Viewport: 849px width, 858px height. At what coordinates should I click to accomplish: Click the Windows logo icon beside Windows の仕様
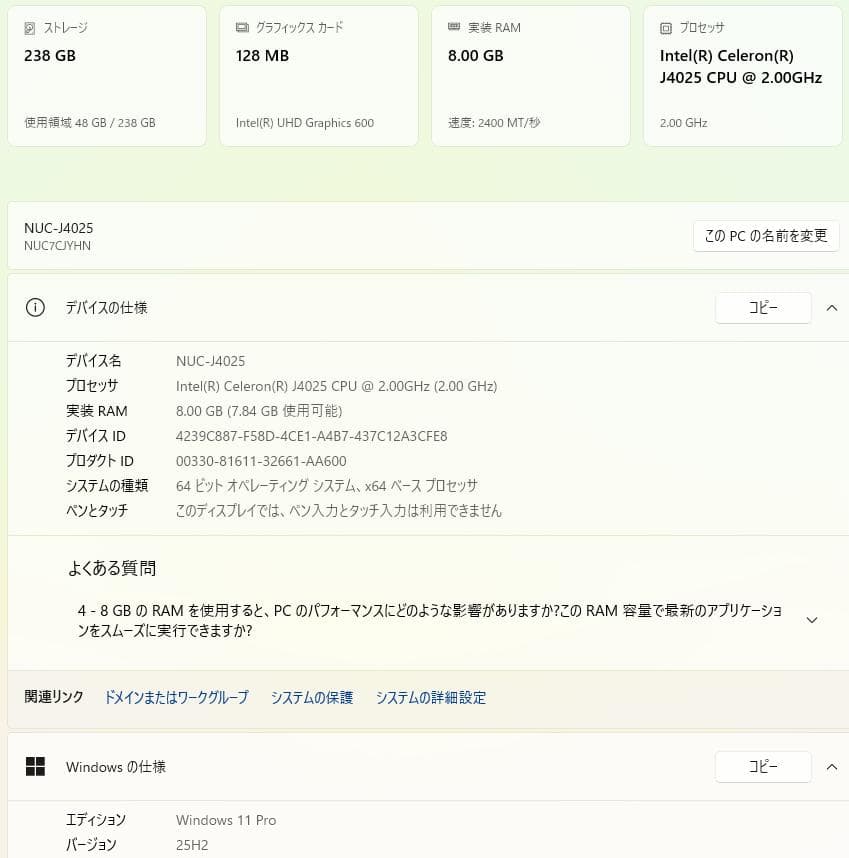(37, 767)
